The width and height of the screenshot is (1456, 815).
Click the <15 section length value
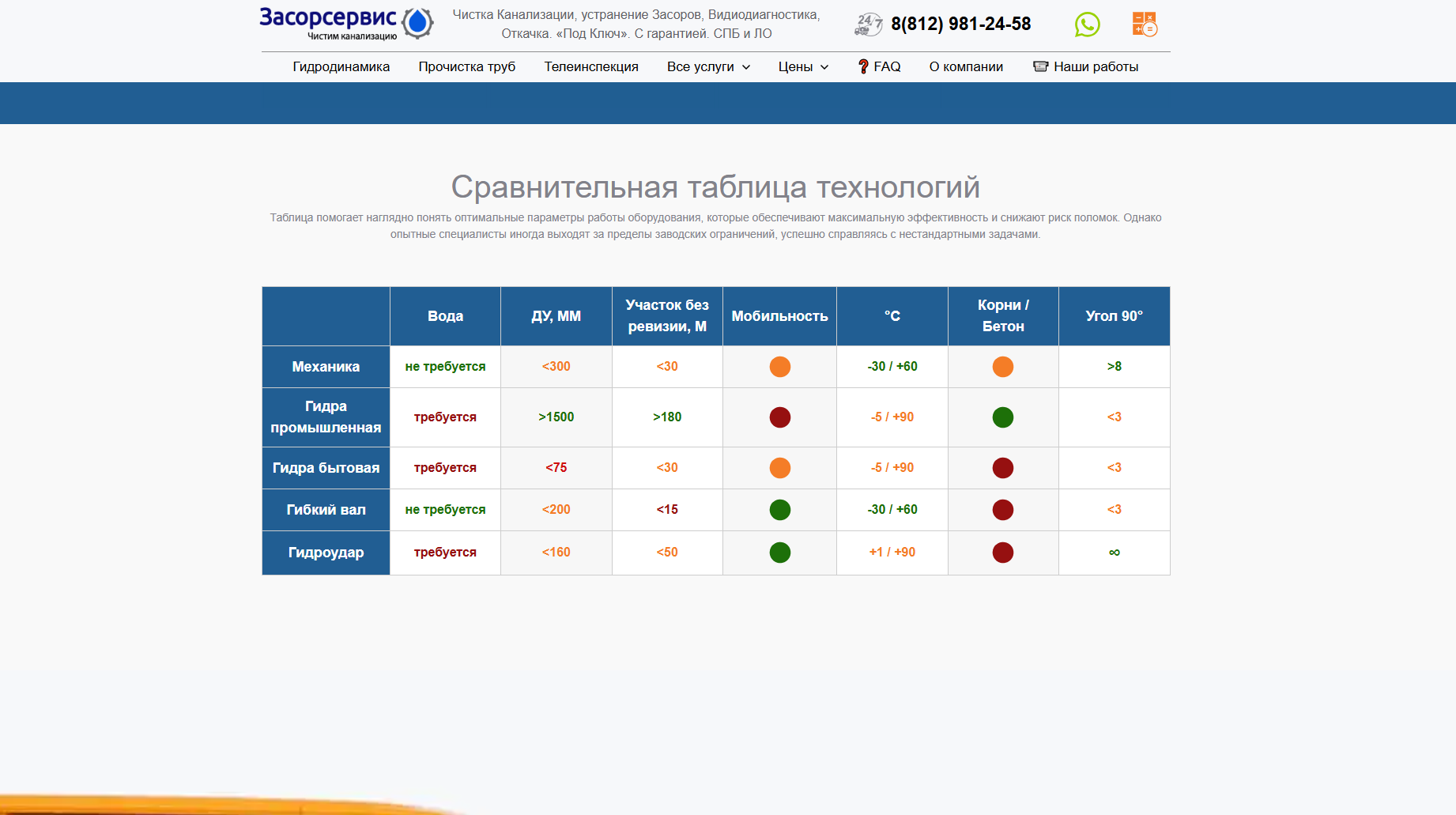click(x=667, y=510)
